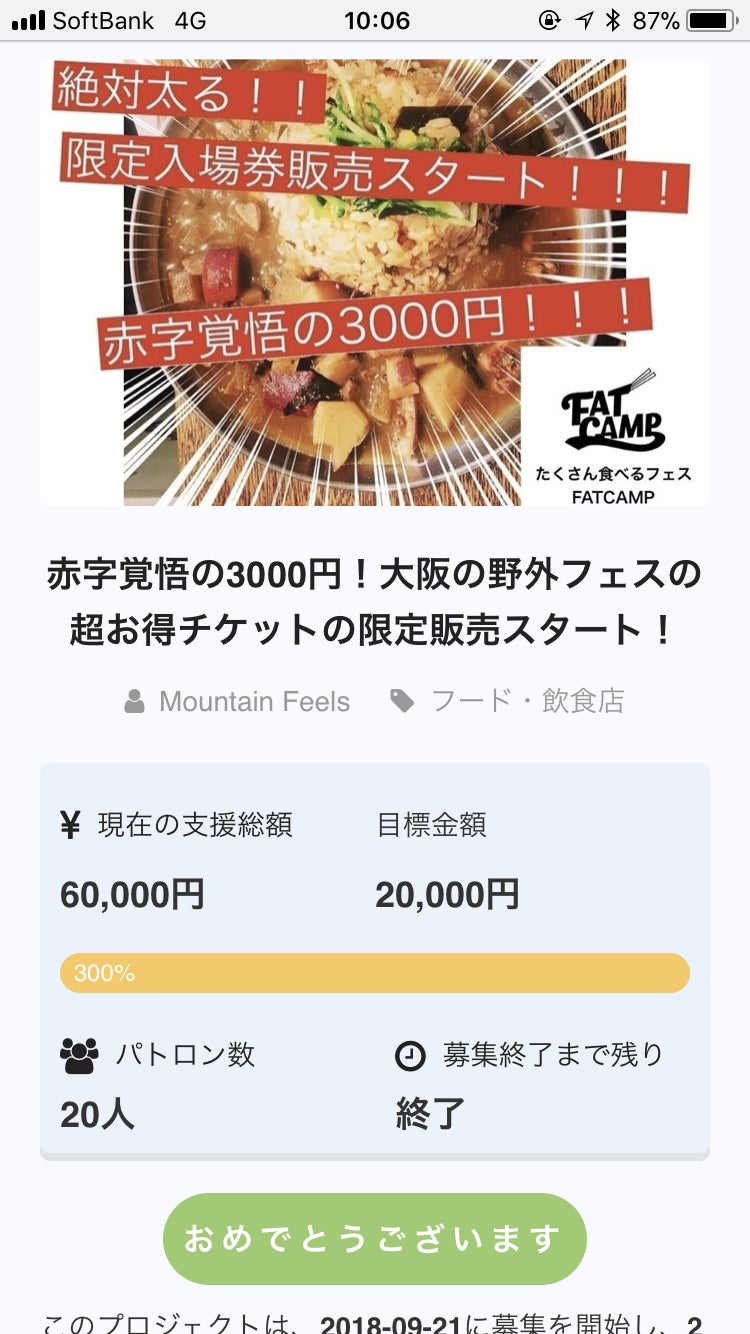Tap the rotation lock status icon

[x=549, y=20]
